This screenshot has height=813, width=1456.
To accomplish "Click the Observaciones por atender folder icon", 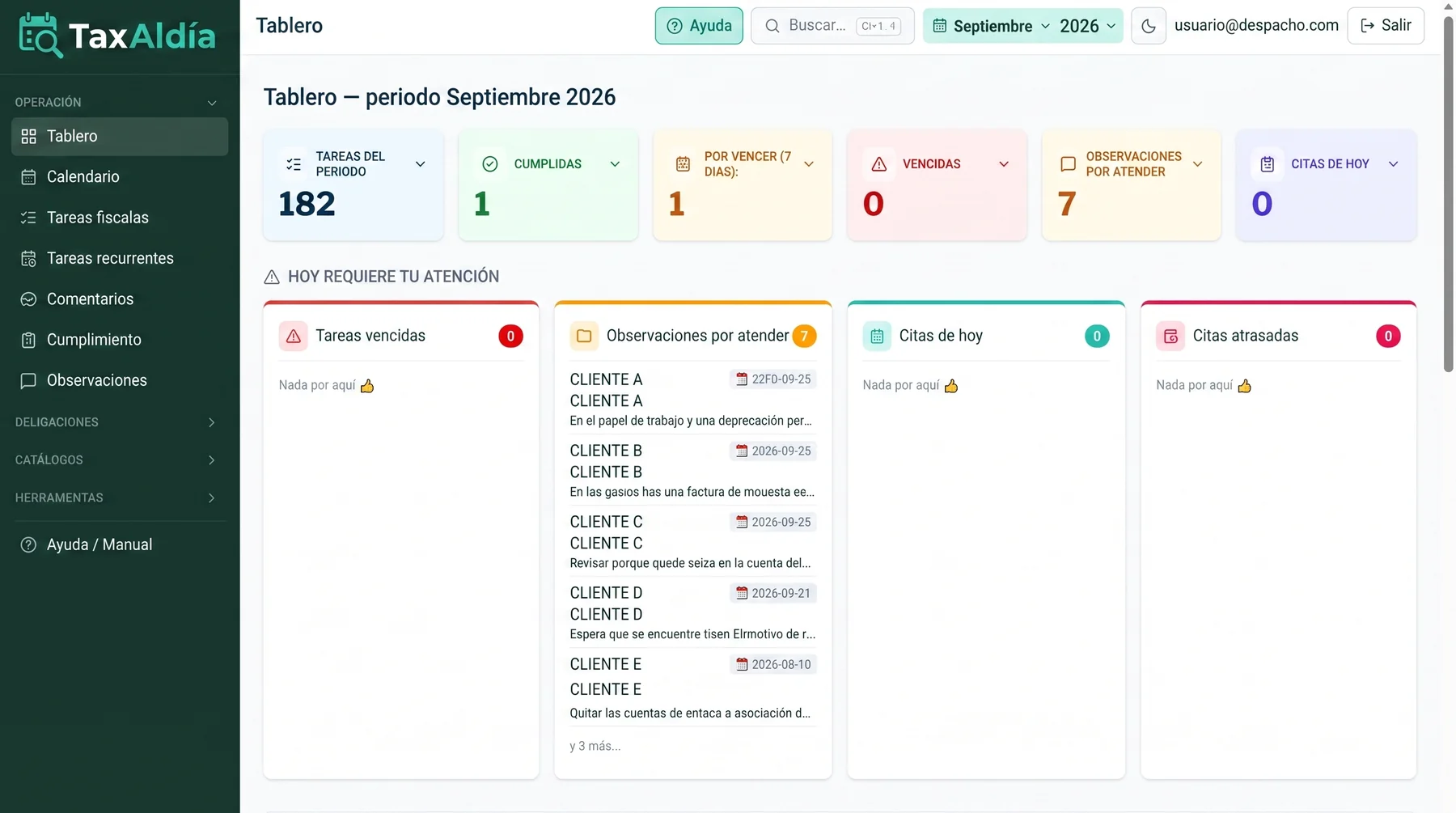I will coord(584,336).
